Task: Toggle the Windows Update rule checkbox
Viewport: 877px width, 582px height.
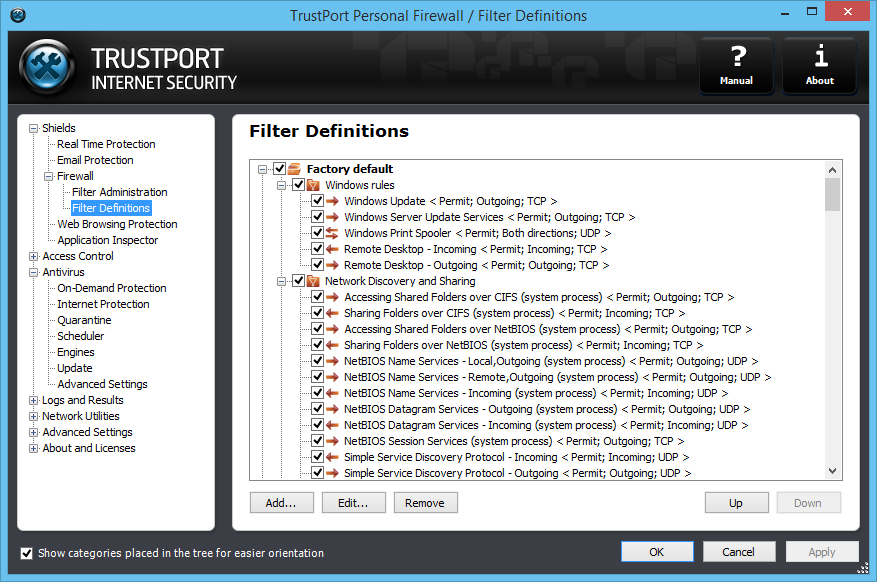Action: click(318, 201)
